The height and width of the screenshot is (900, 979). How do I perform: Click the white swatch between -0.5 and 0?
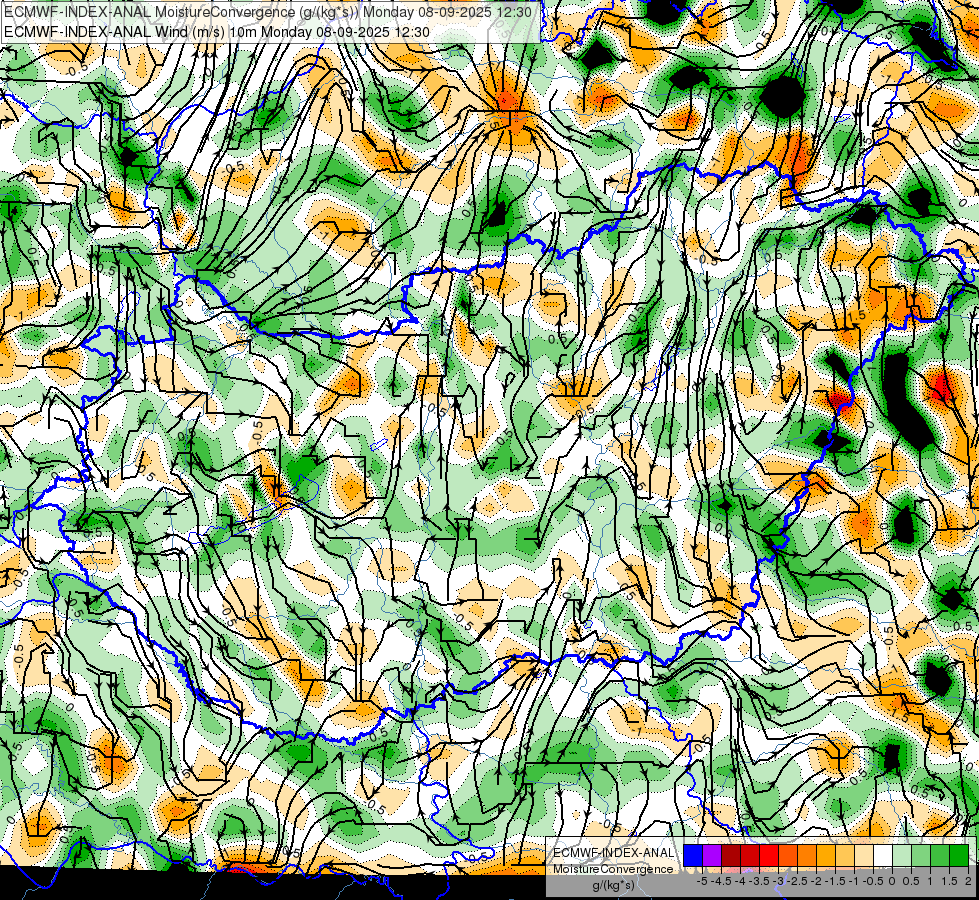[883, 855]
